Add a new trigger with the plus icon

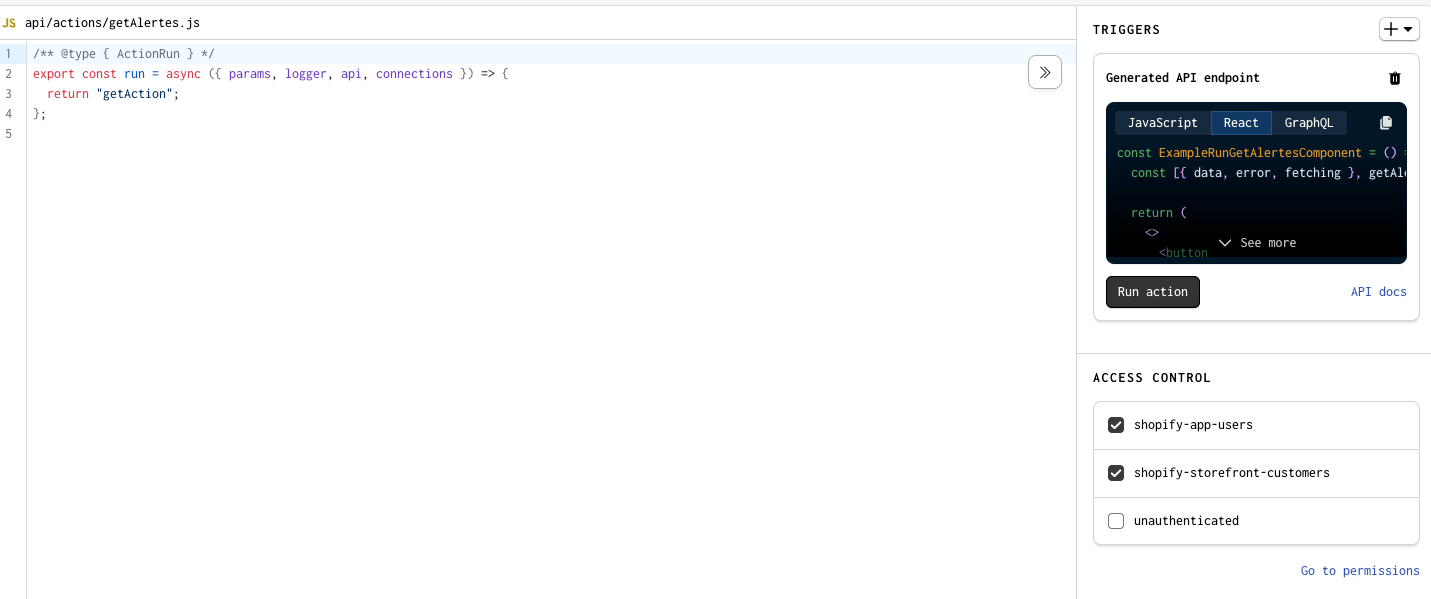click(1390, 29)
